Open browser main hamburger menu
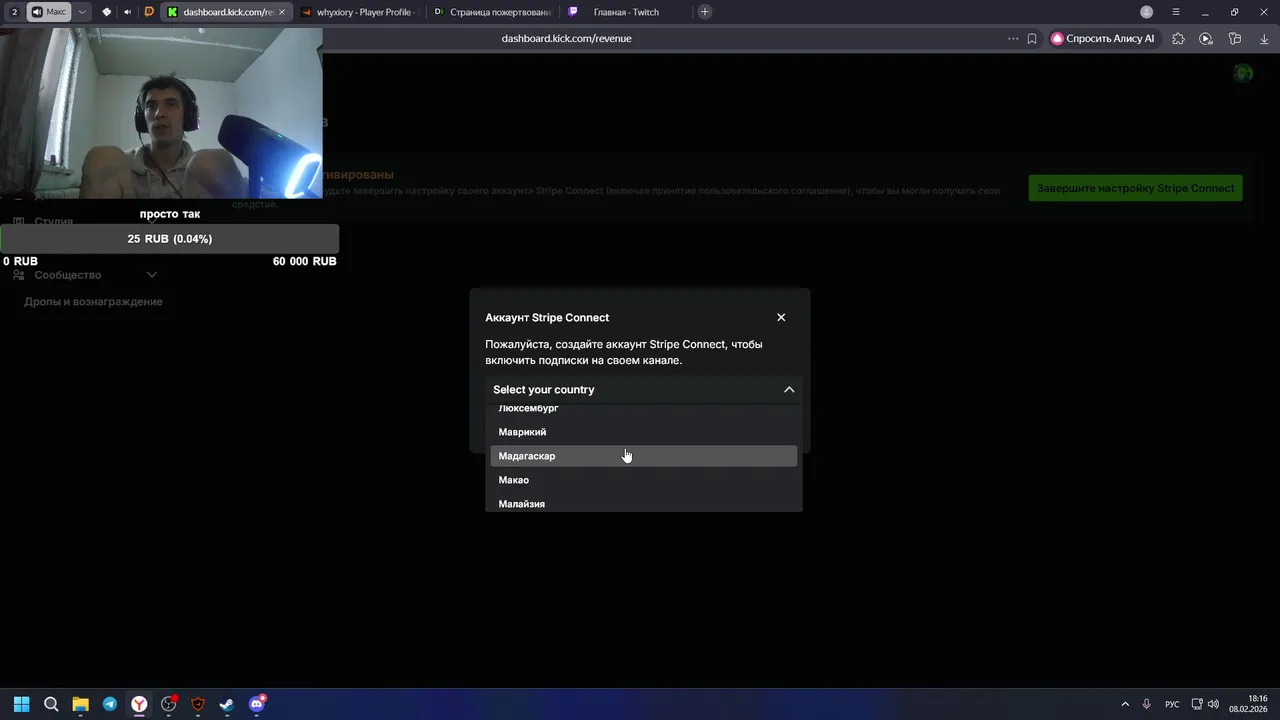The height and width of the screenshot is (720, 1280). (x=1176, y=12)
